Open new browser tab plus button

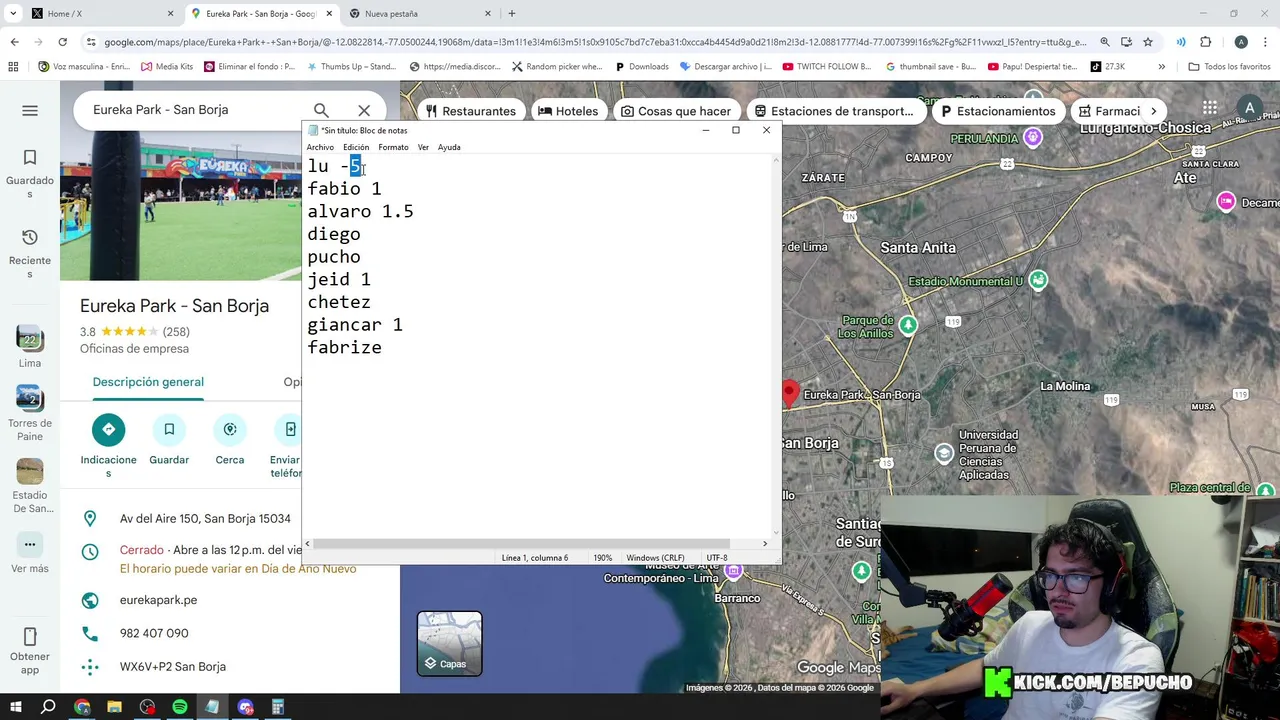coord(512,14)
